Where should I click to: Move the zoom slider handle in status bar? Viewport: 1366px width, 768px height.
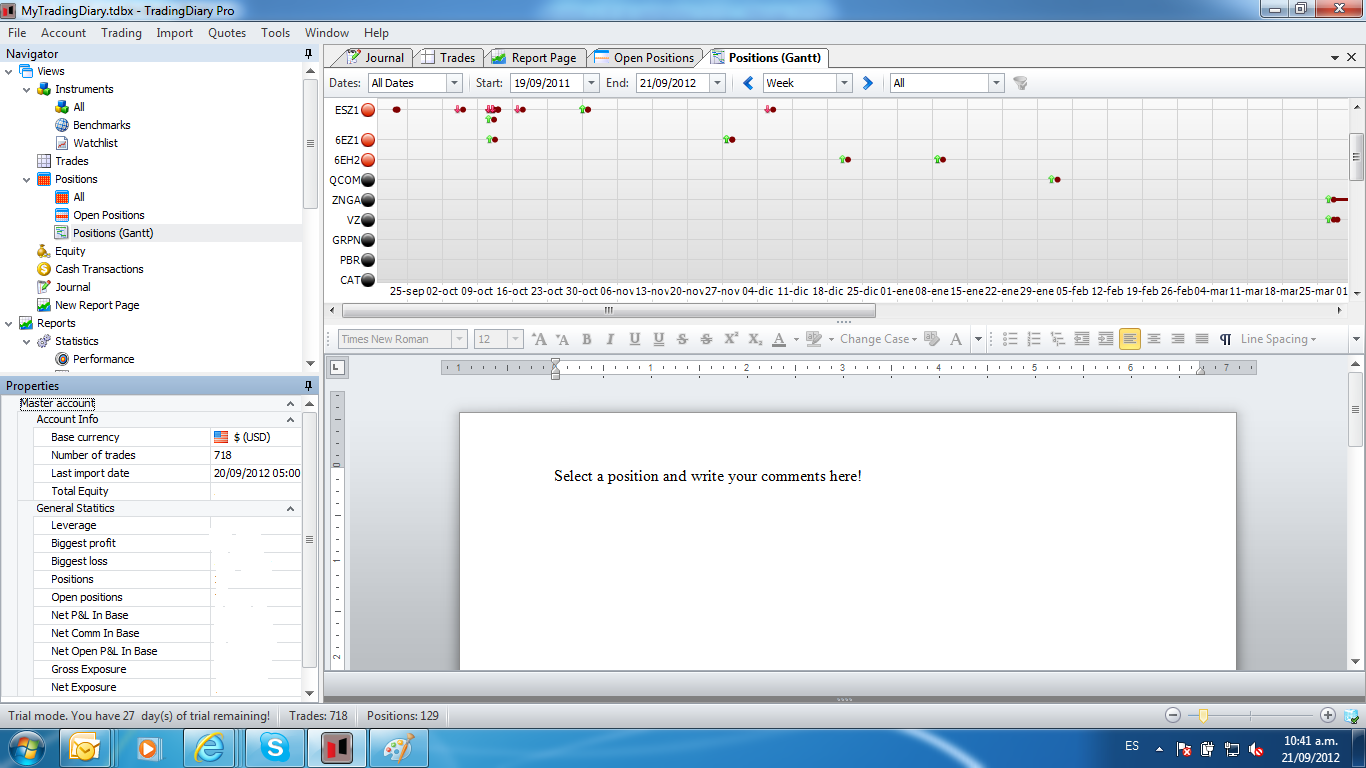[x=1203, y=716]
